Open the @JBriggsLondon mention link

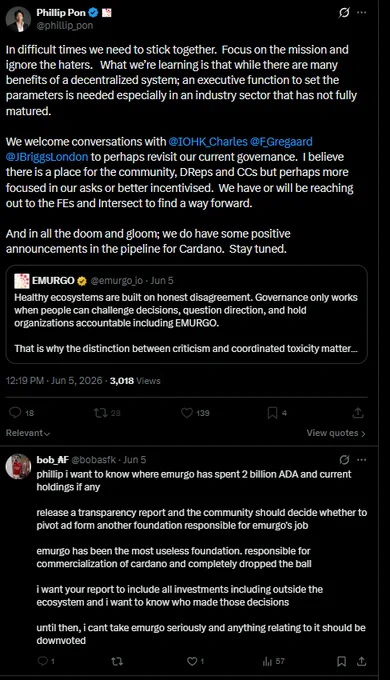(x=47, y=157)
